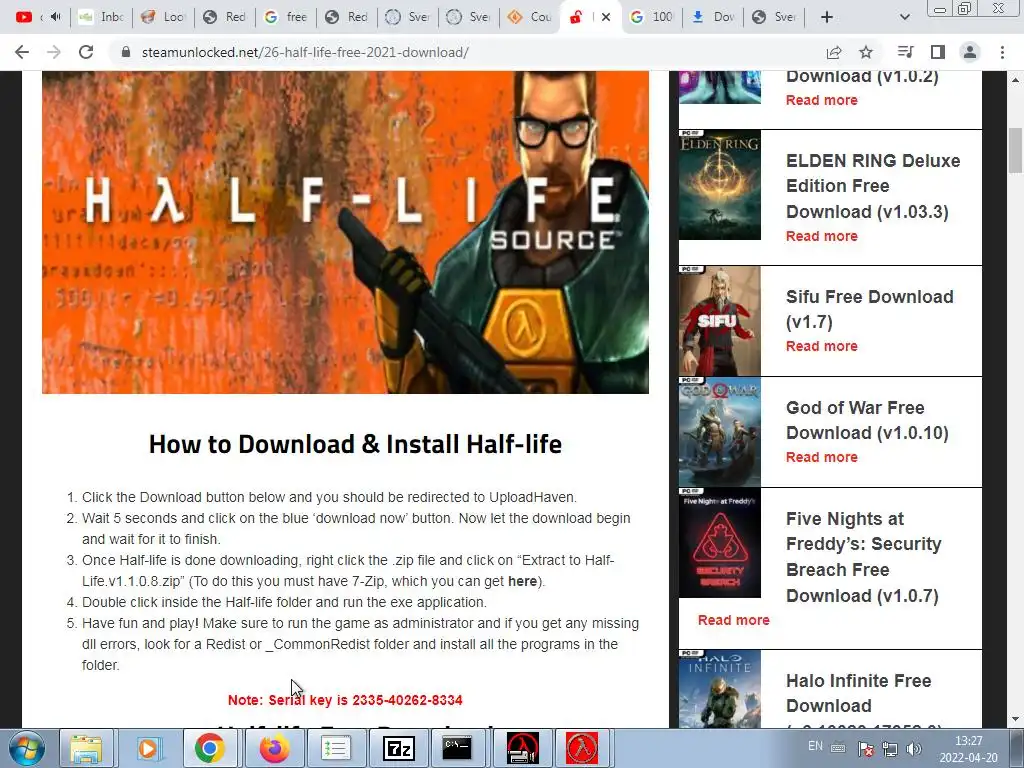Screen dimensions: 1024x768
Task: Open Windows Explorer from taskbar
Action: coord(87,748)
